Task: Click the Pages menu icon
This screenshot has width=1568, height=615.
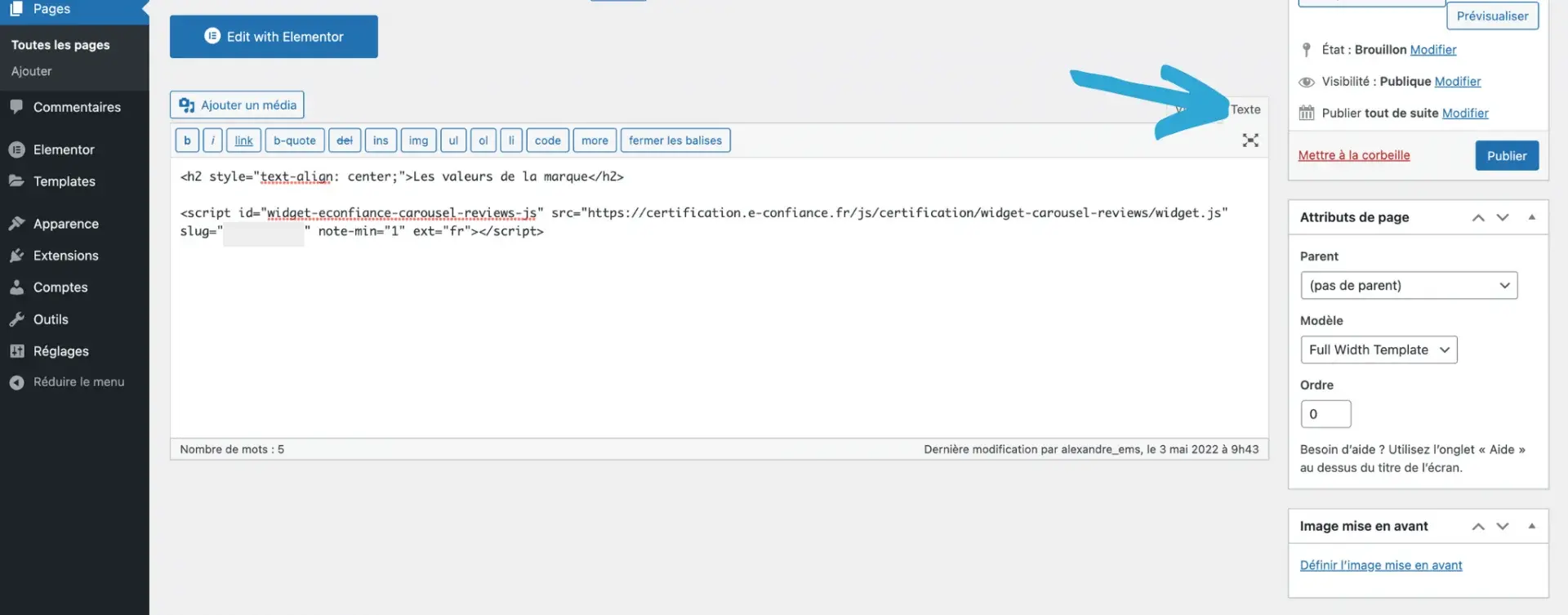Action: tap(16, 8)
